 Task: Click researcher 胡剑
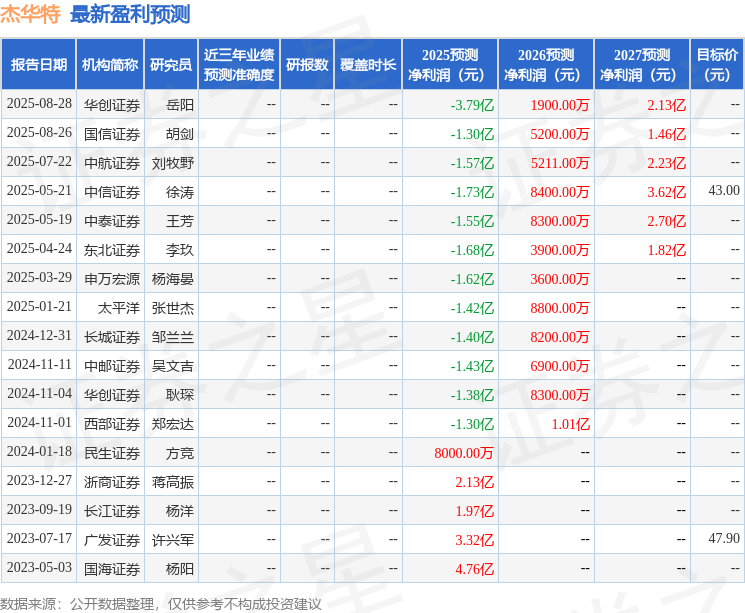point(180,134)
